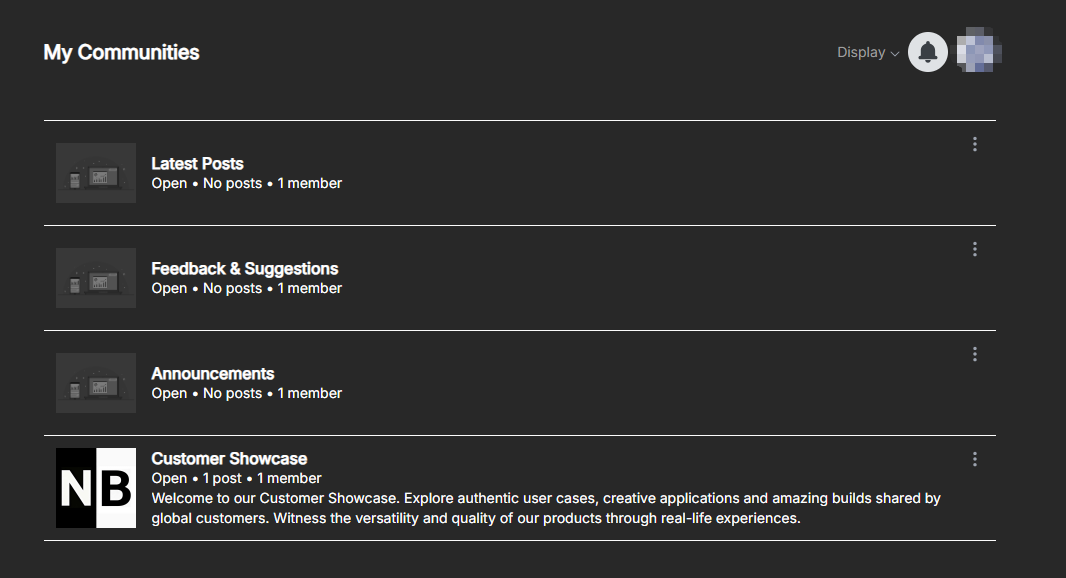The image size is (1066, 578).
Task: Click the "1 post" info line of Customer Showcase
Action: (236, 479)
